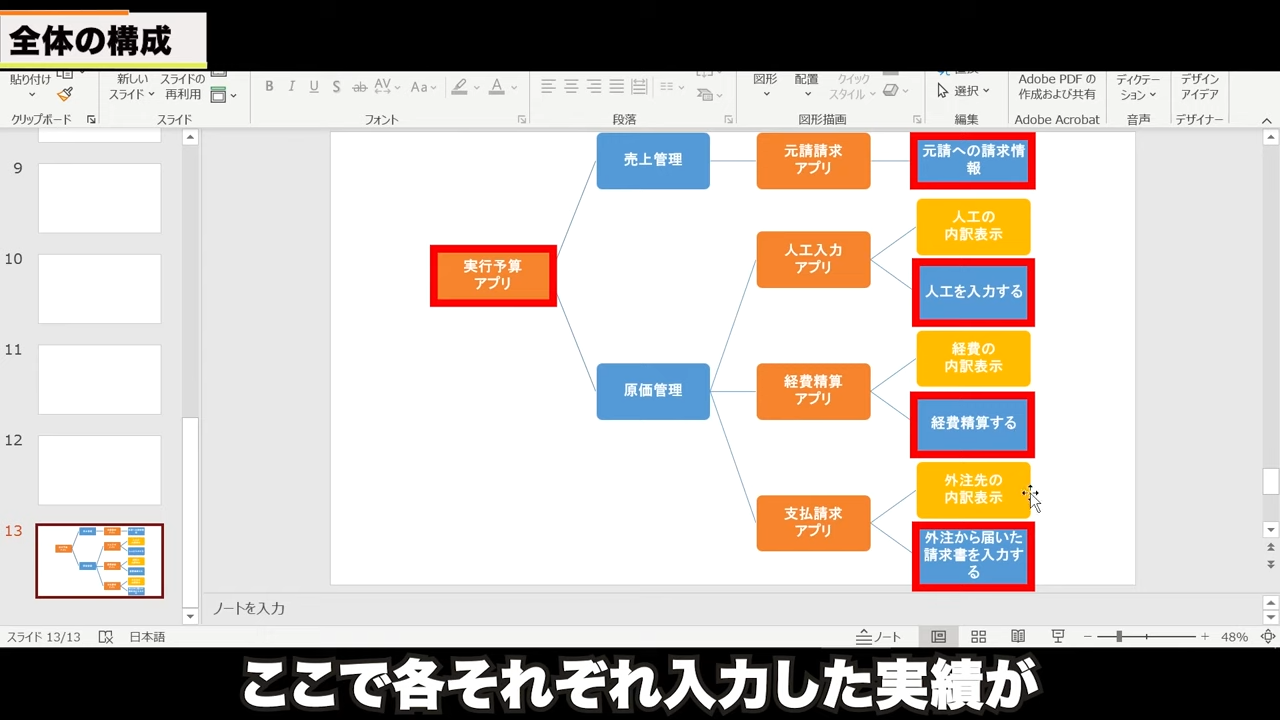Collapse the ribbon with the chevron arrow
The image size is (1280, 720).
1267,121
